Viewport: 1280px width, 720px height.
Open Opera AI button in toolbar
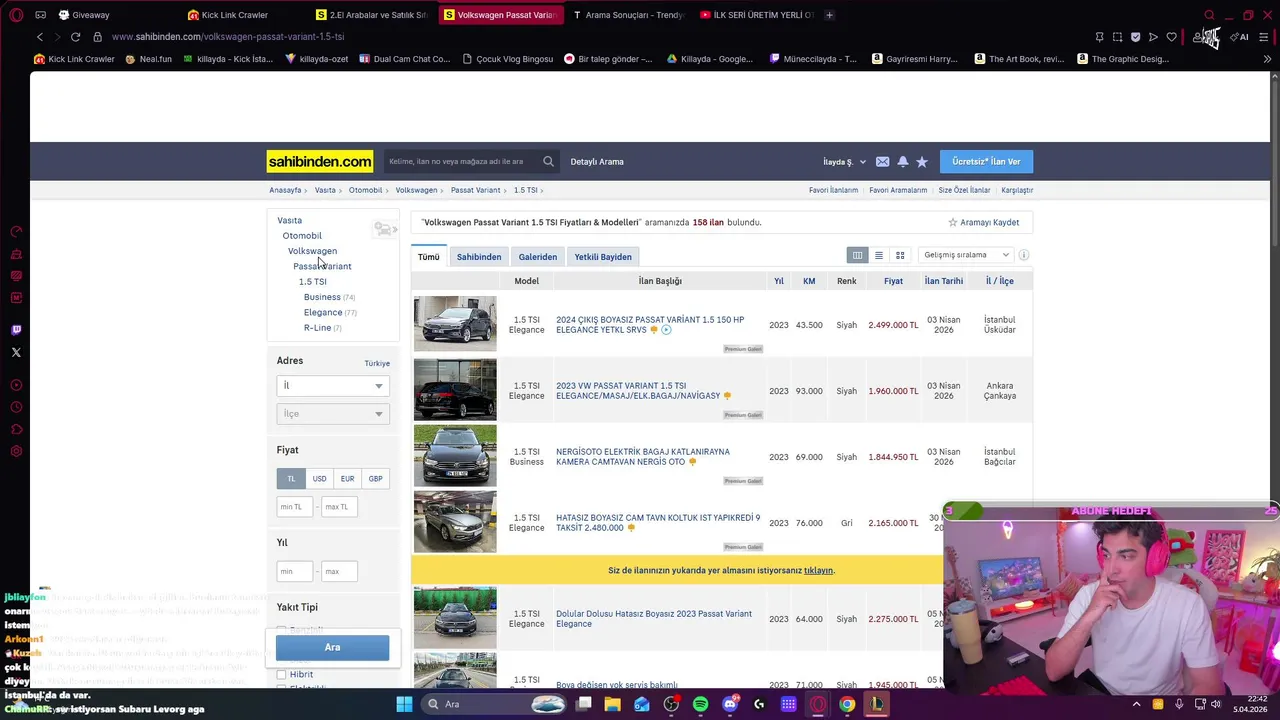[x=1240, y=37]
